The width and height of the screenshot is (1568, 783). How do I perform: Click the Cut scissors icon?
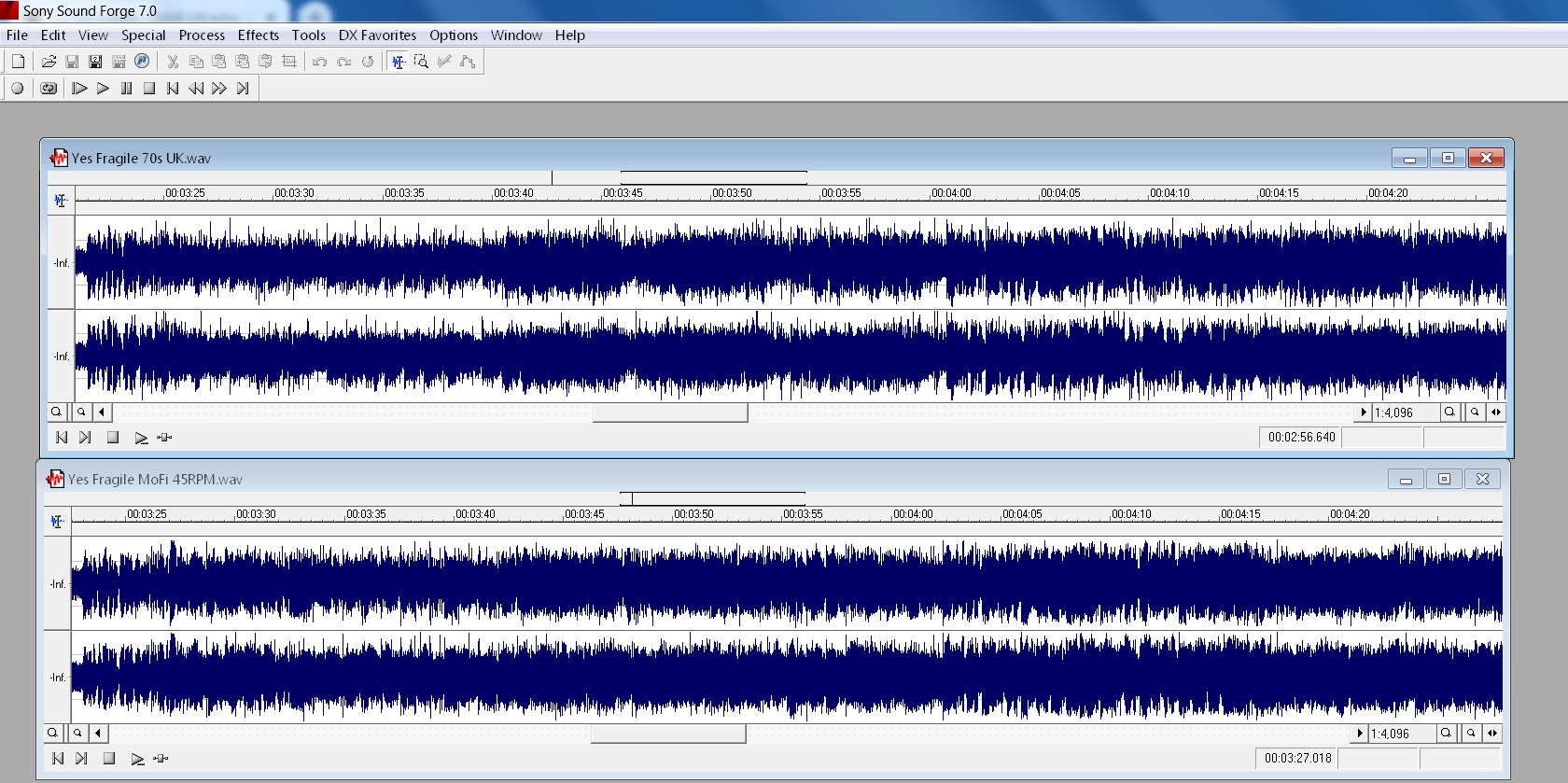173,62
